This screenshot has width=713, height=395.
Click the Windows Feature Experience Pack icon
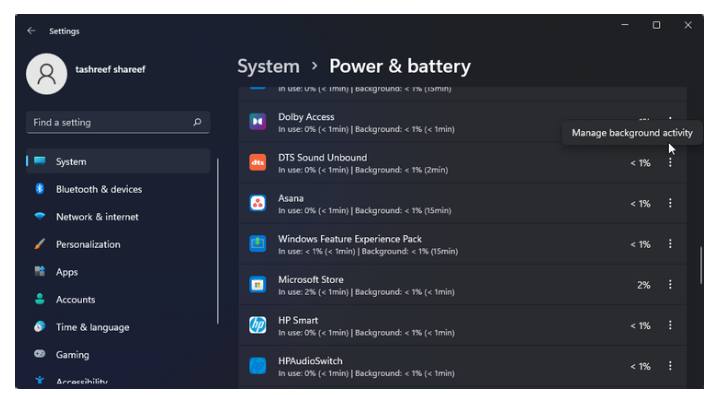click(x=257, y=244)
